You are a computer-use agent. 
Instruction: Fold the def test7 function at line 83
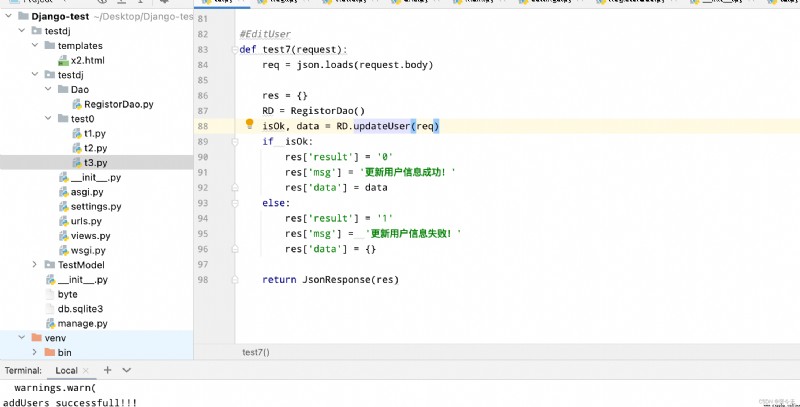click(x=235, y=49)
